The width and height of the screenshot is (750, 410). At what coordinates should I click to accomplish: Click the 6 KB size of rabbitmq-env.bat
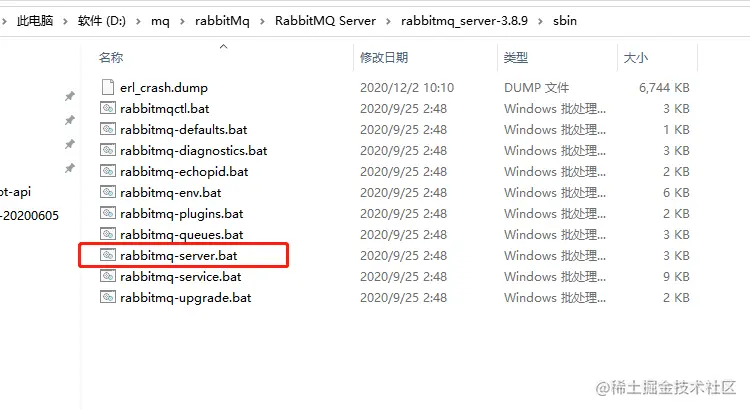click(x=676, y=192)
